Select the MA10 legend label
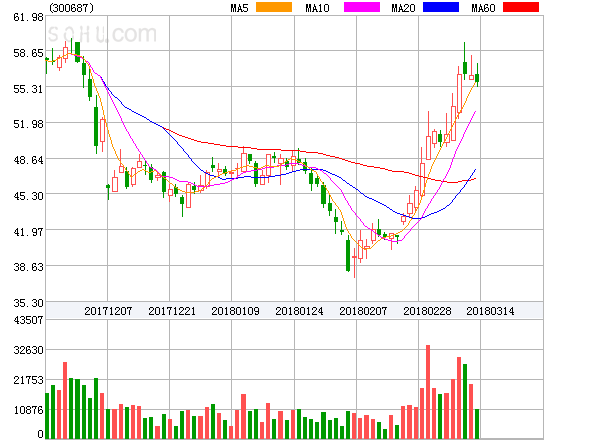600x440 pixels. (x=317, y=8)
